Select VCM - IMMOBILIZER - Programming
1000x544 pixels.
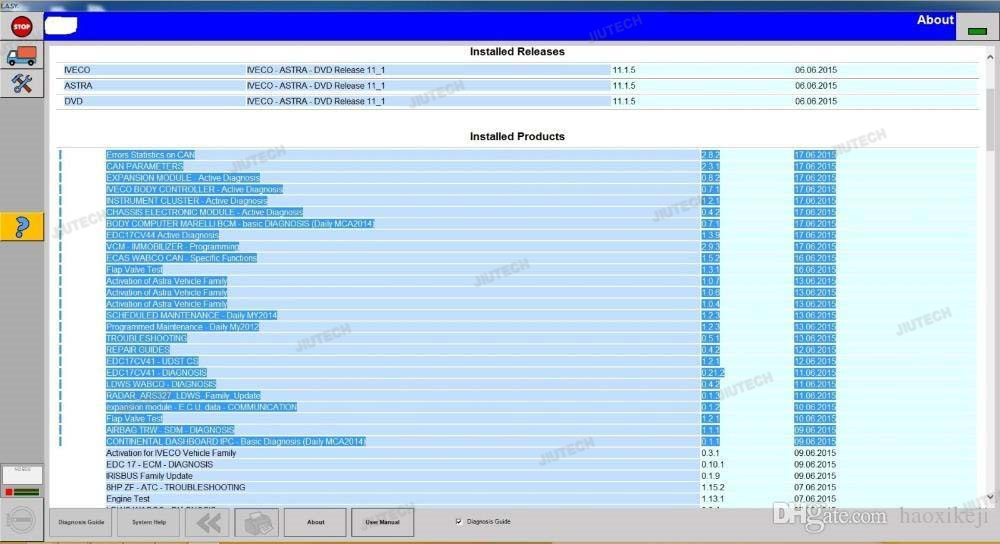(x=517, y=247)
